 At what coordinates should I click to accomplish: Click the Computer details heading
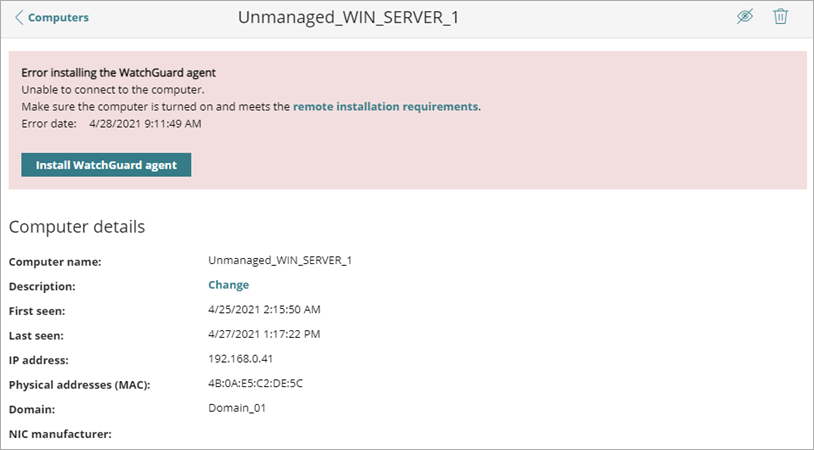(77, 227)
